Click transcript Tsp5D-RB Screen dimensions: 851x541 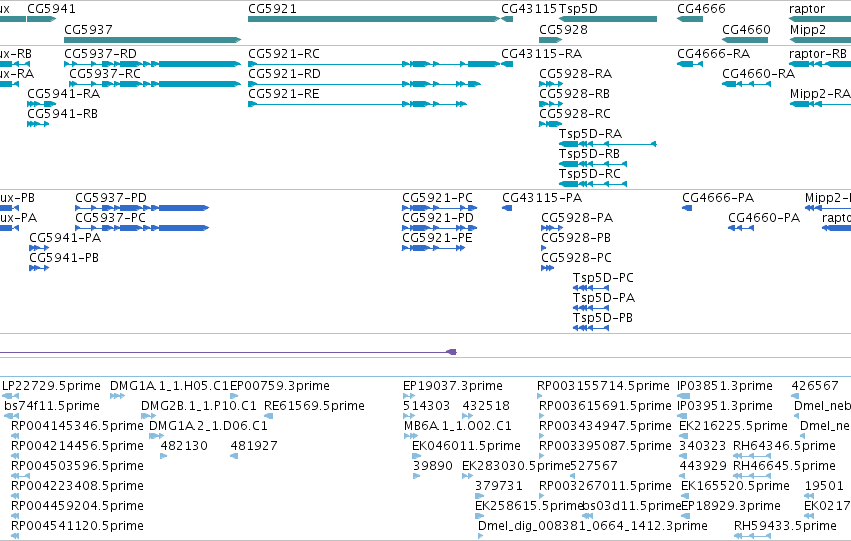pyautogui.click(x=593, y=164)
